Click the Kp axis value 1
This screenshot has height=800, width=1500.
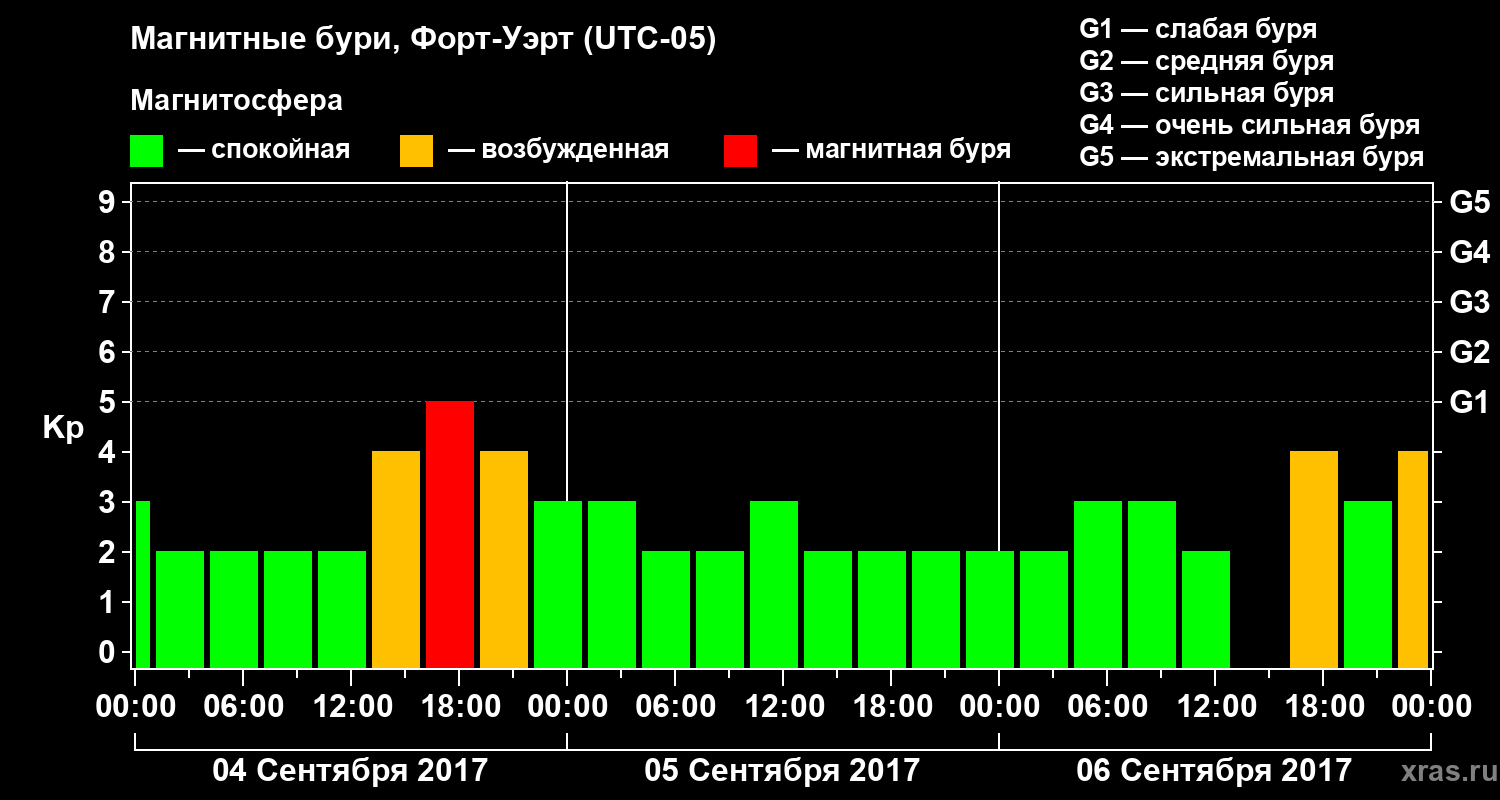click(109, 602)
